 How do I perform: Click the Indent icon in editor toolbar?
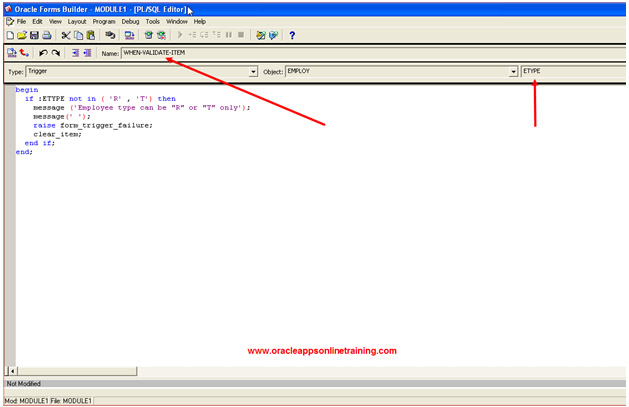point(75,53)
